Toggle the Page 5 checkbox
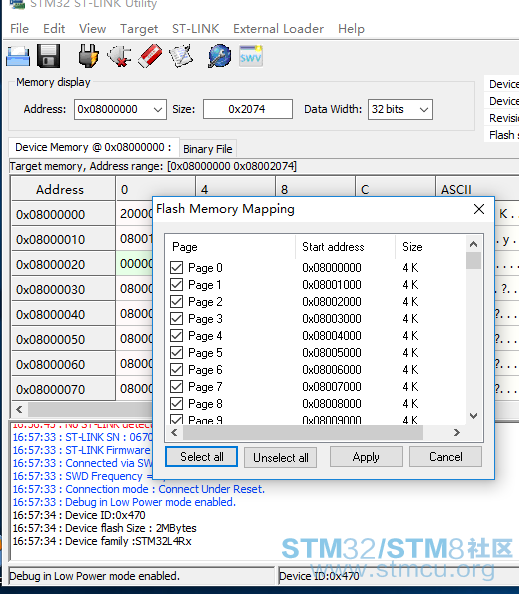519x594 pixels. pyautogui.click(x=177, y=353)
